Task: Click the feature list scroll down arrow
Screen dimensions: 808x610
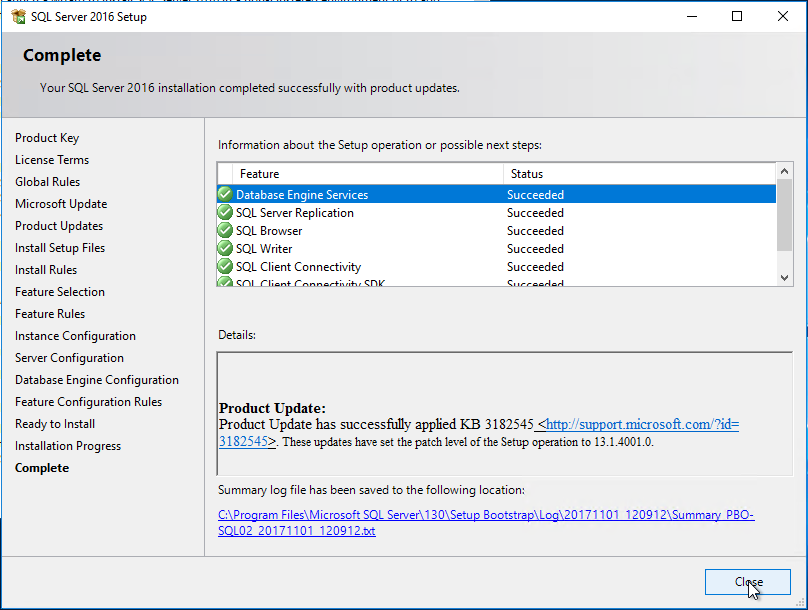Action: (x=784, y=278)
